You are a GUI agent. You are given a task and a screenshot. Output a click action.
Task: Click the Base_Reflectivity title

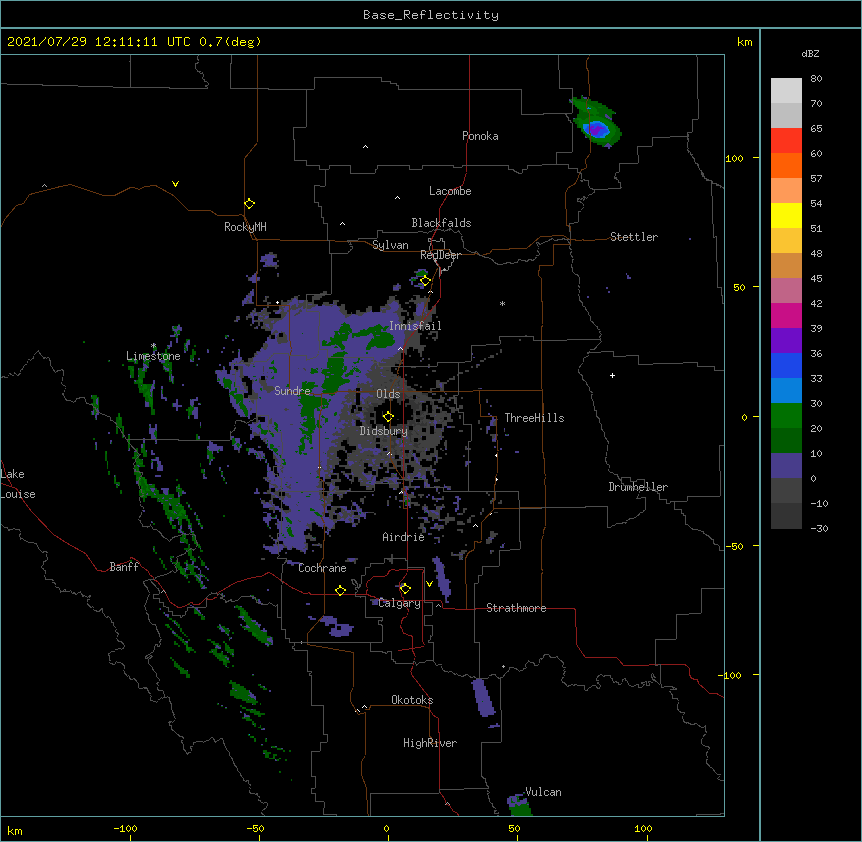(x=431, y=15)
